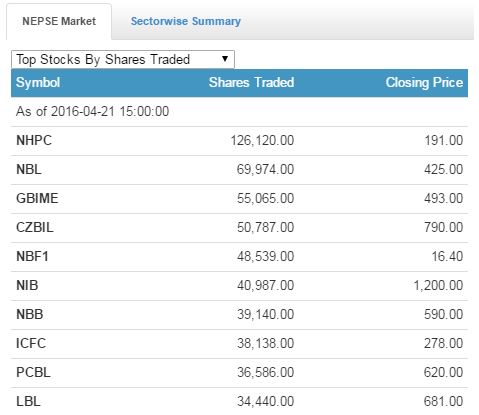Click the NHPC symbol
The height and width of the screenshot is (415, 479).
pos(34,140)
